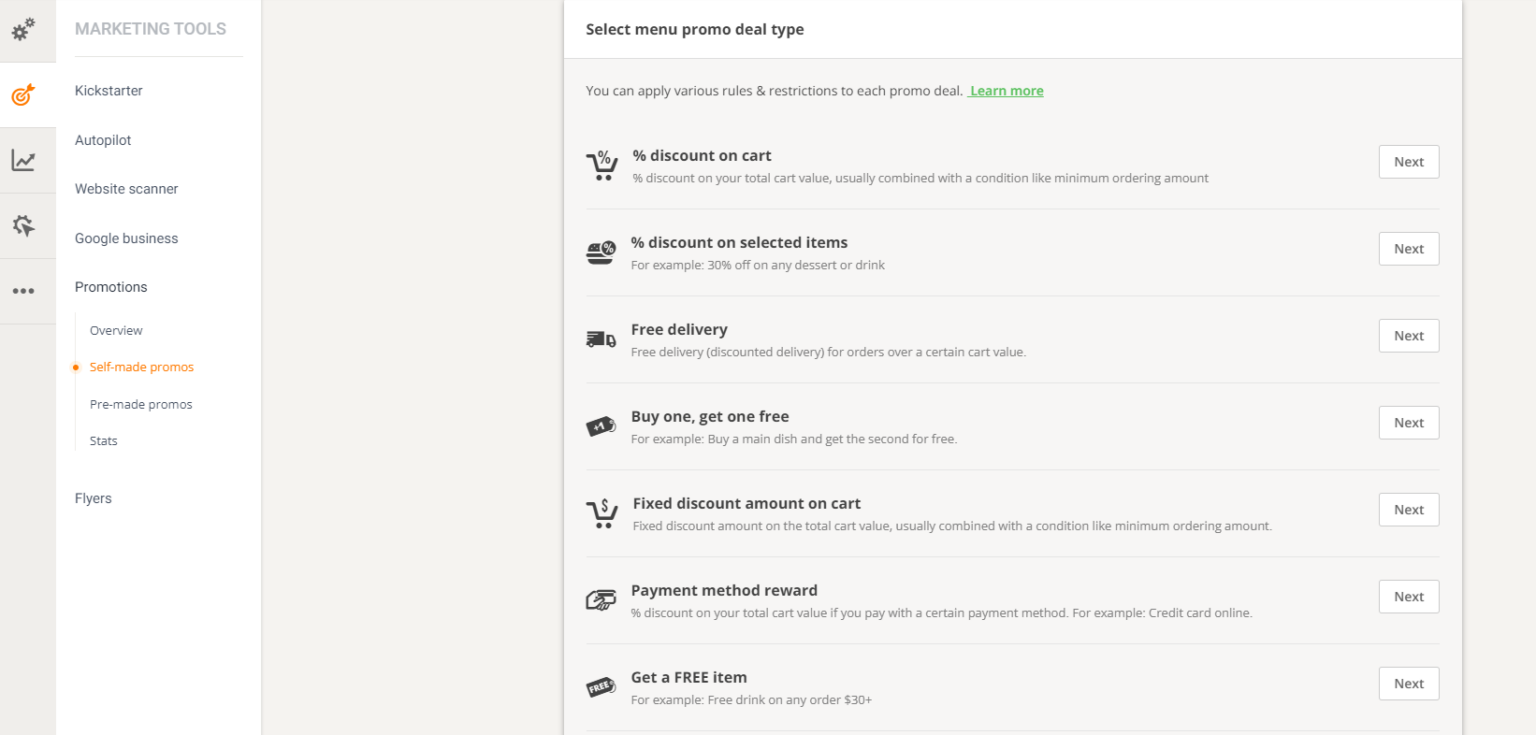Viewport: 1536px width, 735px height.
Task: Click the payment method reward hand icon
Action: 601,600
